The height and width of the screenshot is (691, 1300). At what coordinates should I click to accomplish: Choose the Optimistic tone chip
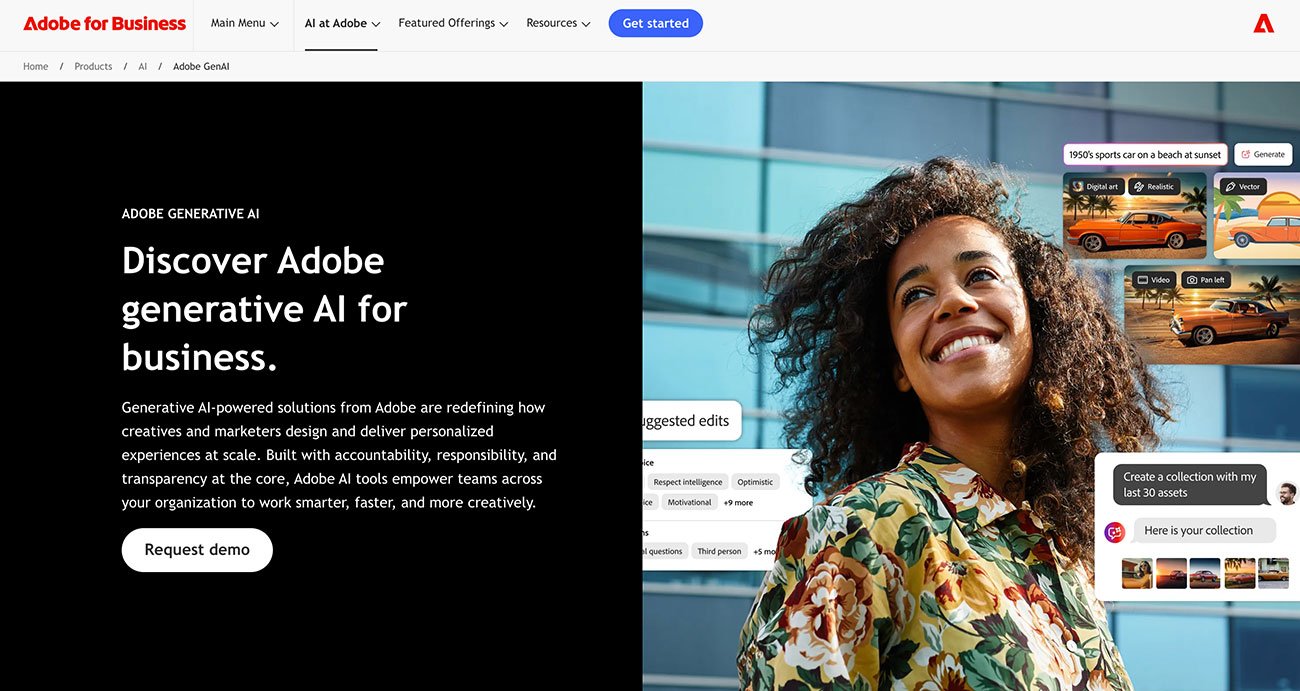[x=755, y=482]
